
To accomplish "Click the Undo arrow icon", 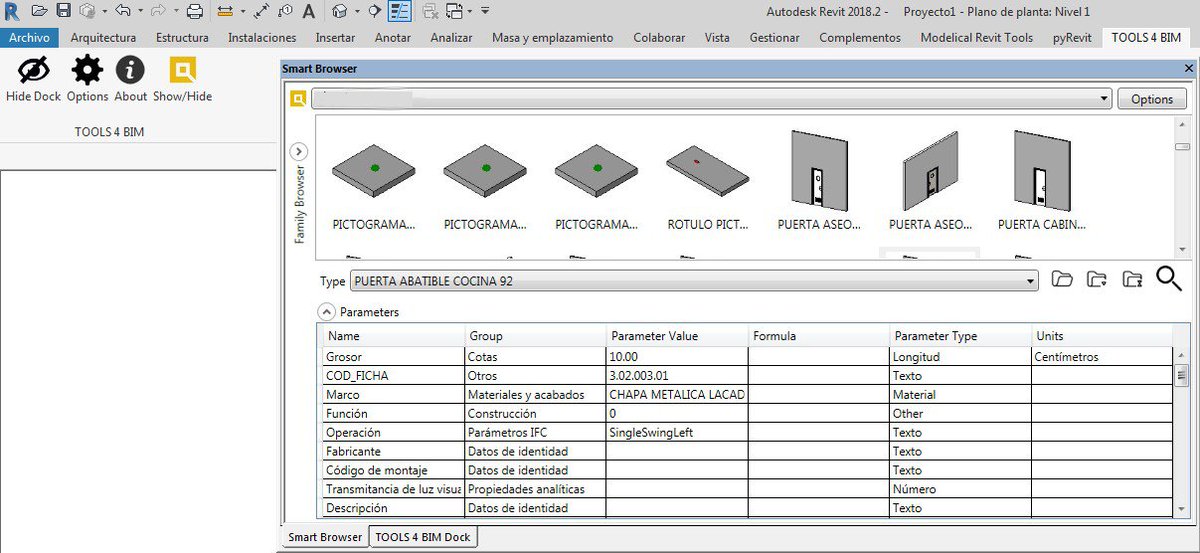I will coord(123,11).
